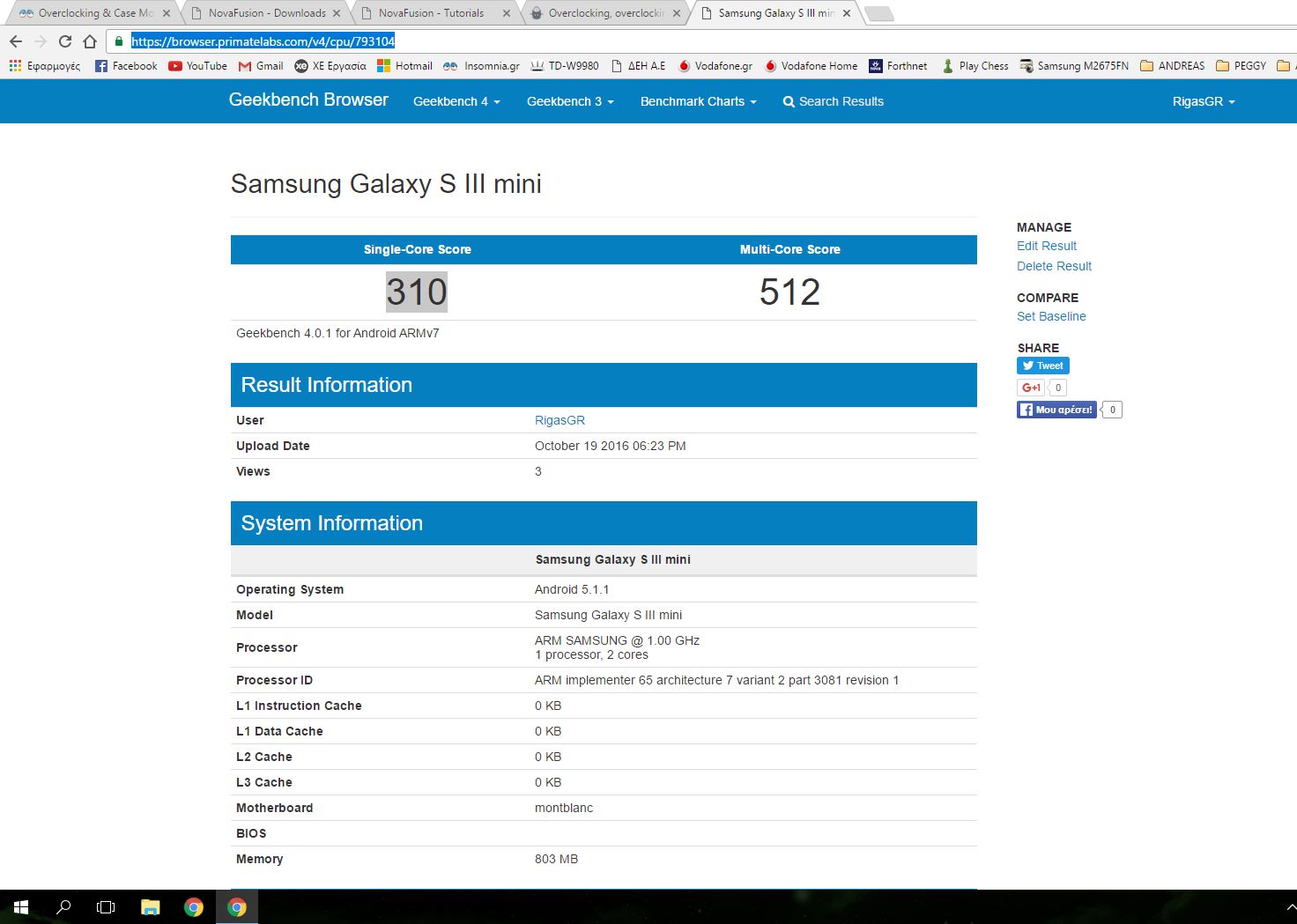Click the upload date October 19 2016 06:23 PM
The image size is (1297, 924).
(x=610, y=446)
